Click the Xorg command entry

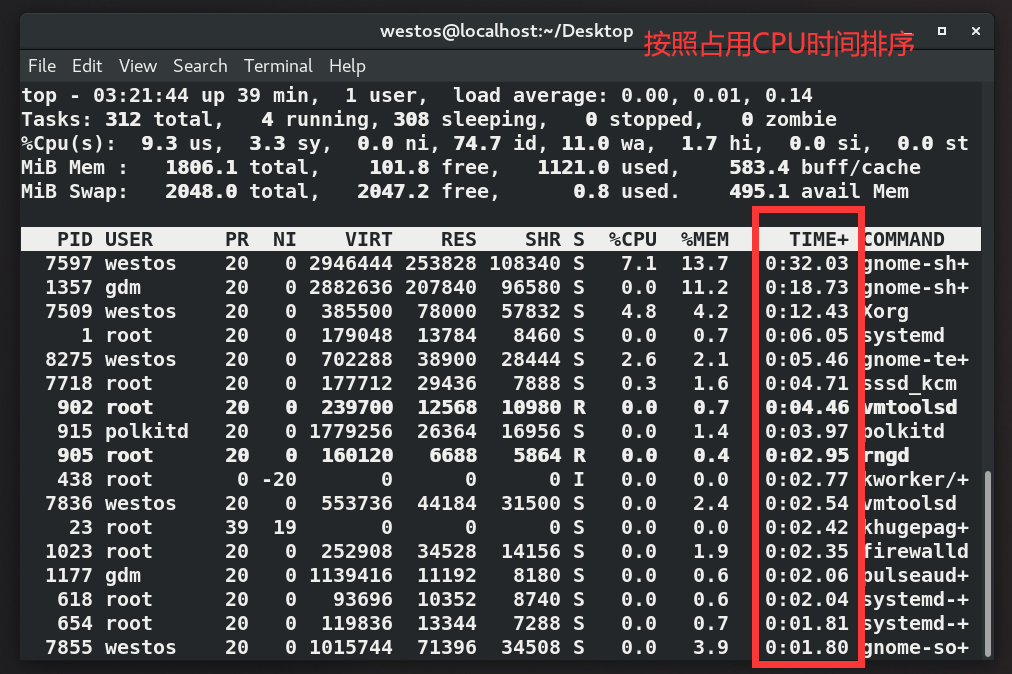(x=886, y=312)
